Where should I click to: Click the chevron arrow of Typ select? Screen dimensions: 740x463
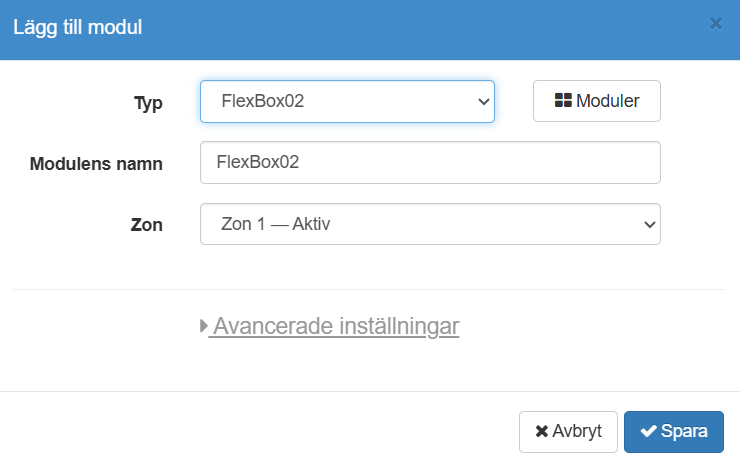coord(483,101)
